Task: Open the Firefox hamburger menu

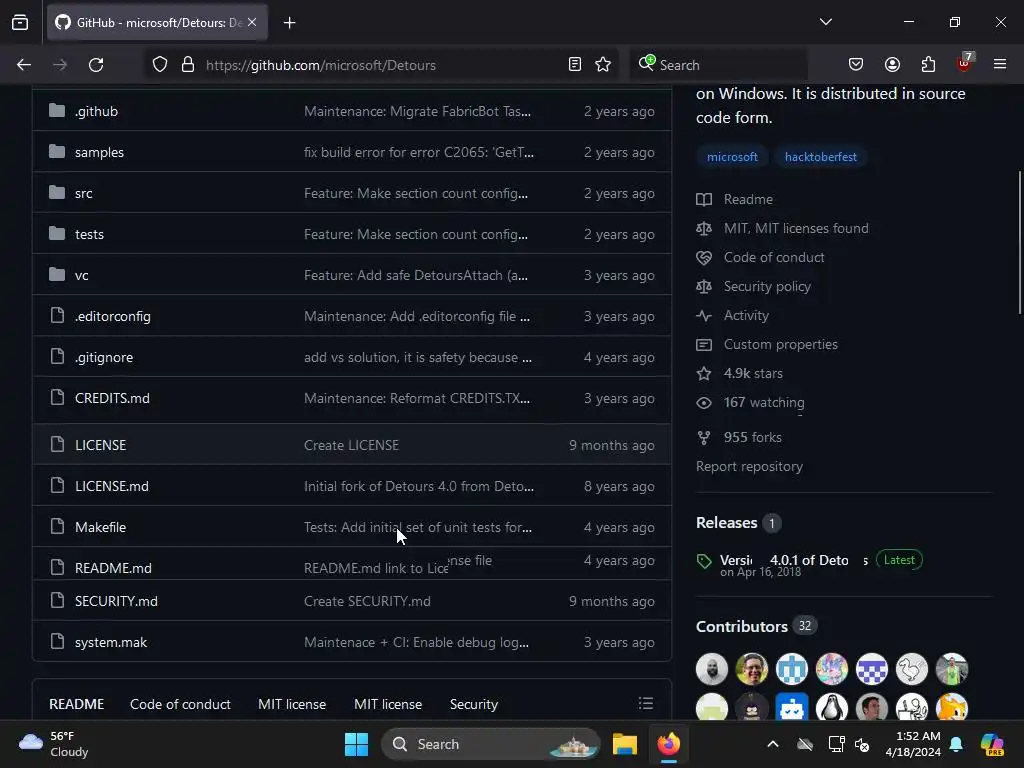Action: (x=1000, y=64)
